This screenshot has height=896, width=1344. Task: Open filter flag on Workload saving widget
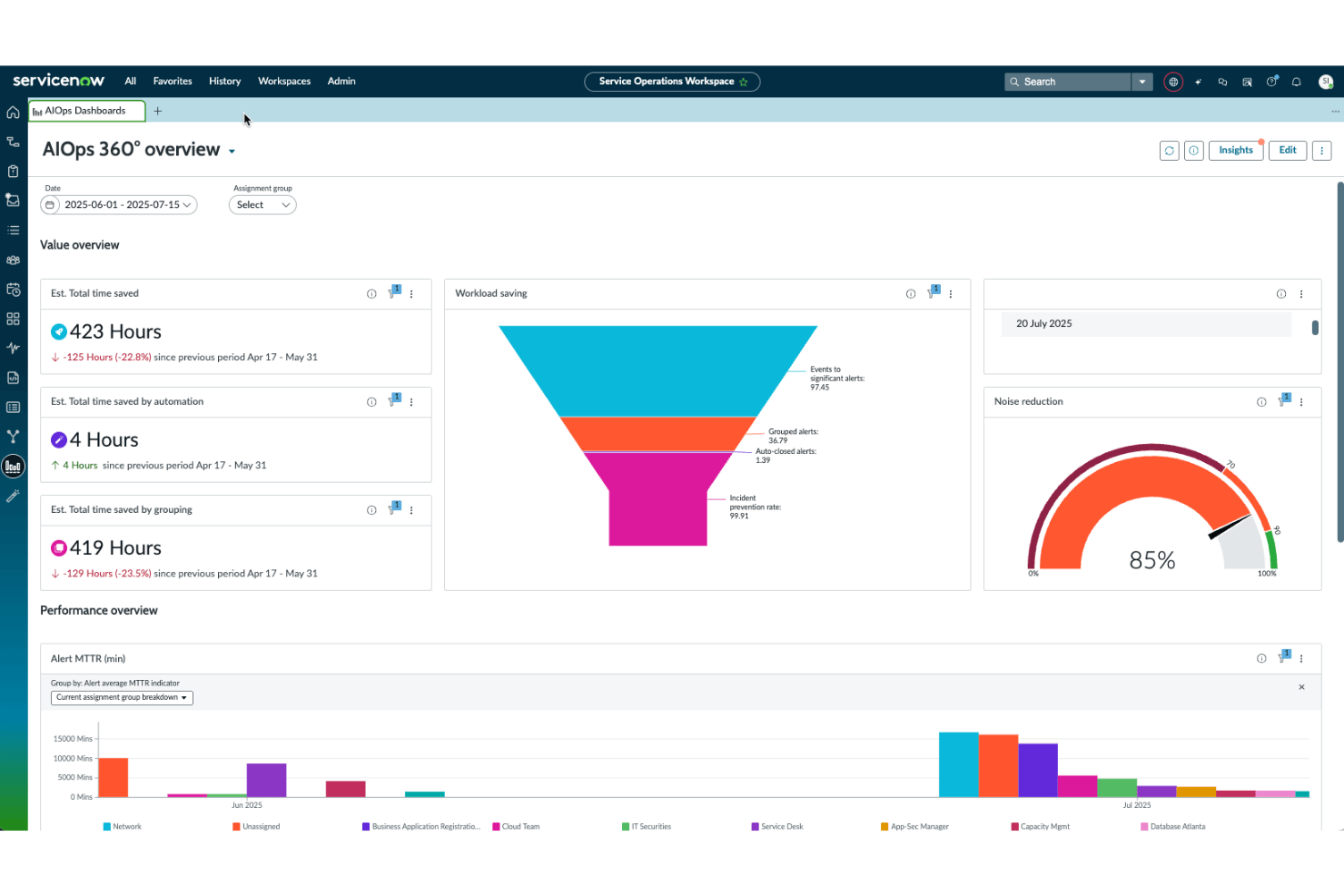point(934,292)
